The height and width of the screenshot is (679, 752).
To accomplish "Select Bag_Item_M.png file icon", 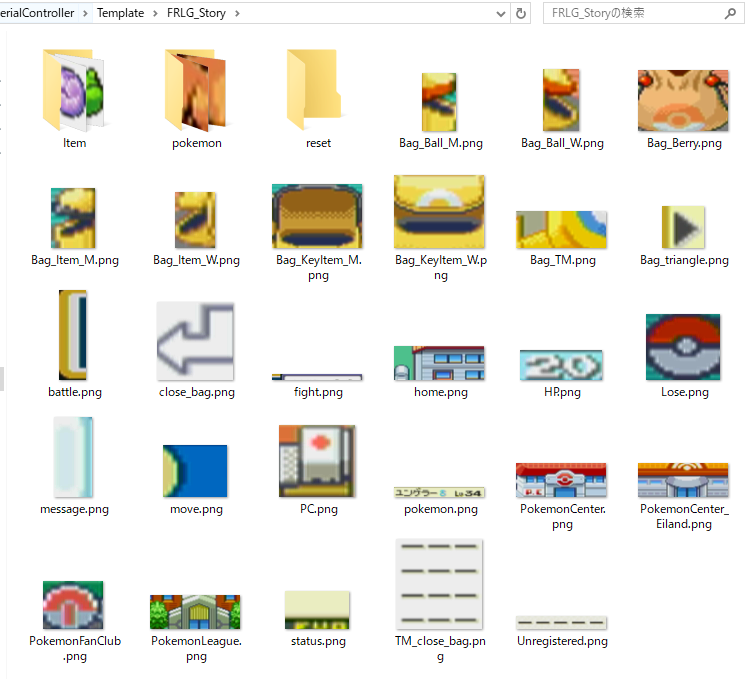I will pos(73,218).
